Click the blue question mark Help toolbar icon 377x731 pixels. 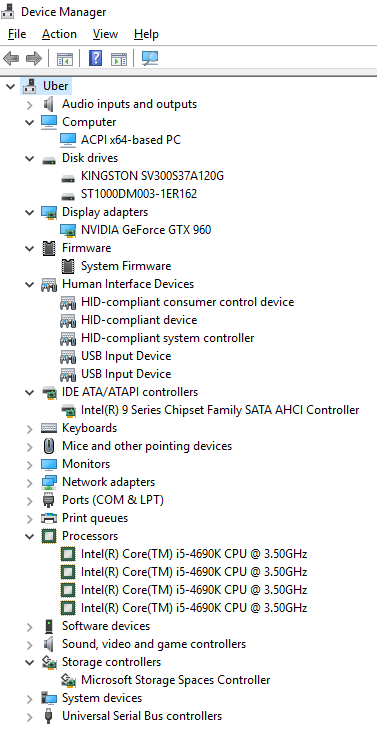point(95,58)
